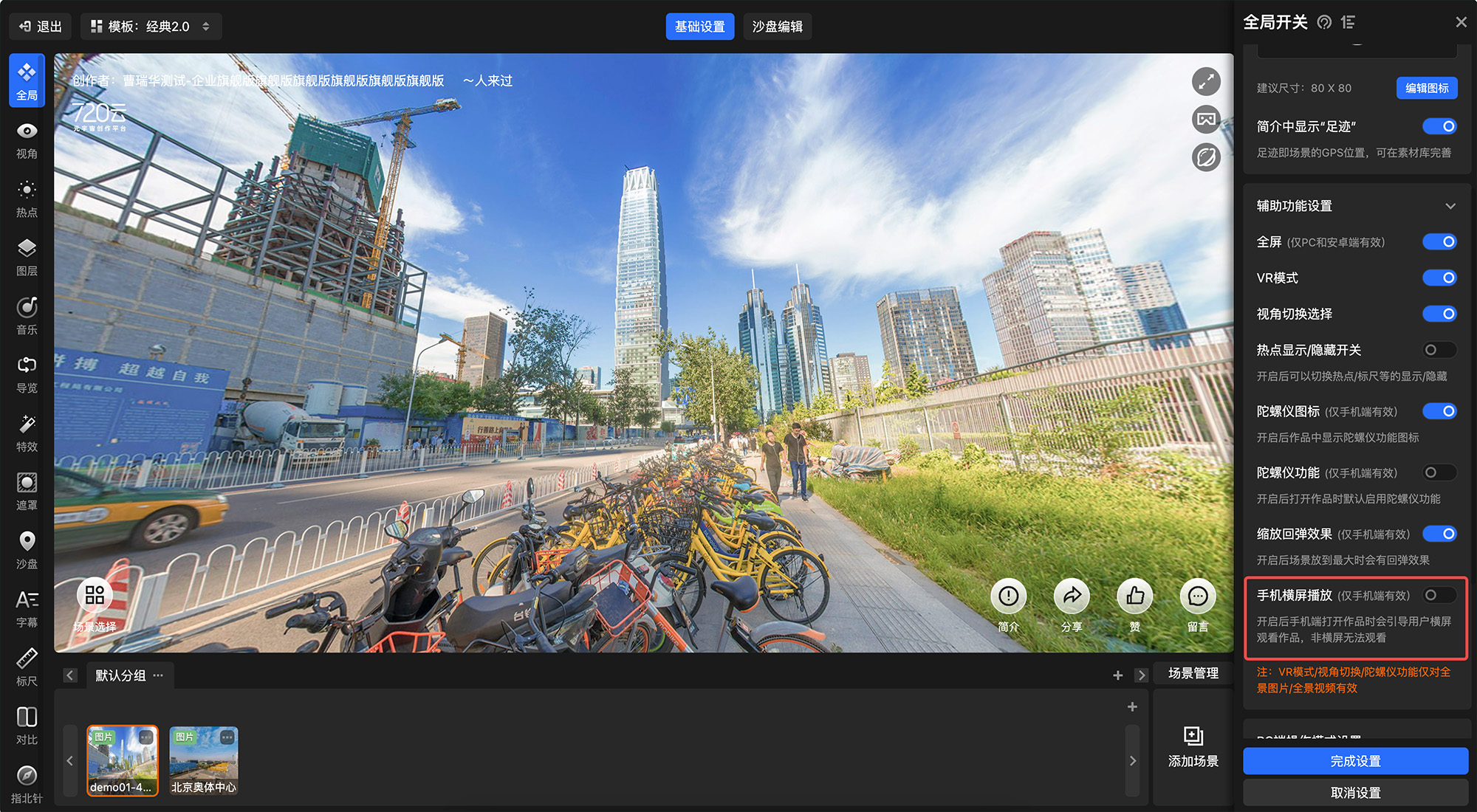This screenshot has width=1477, height=812.
Task: Open the 模板: 经典2.0 template dropdown
Action: pos(151,27)
